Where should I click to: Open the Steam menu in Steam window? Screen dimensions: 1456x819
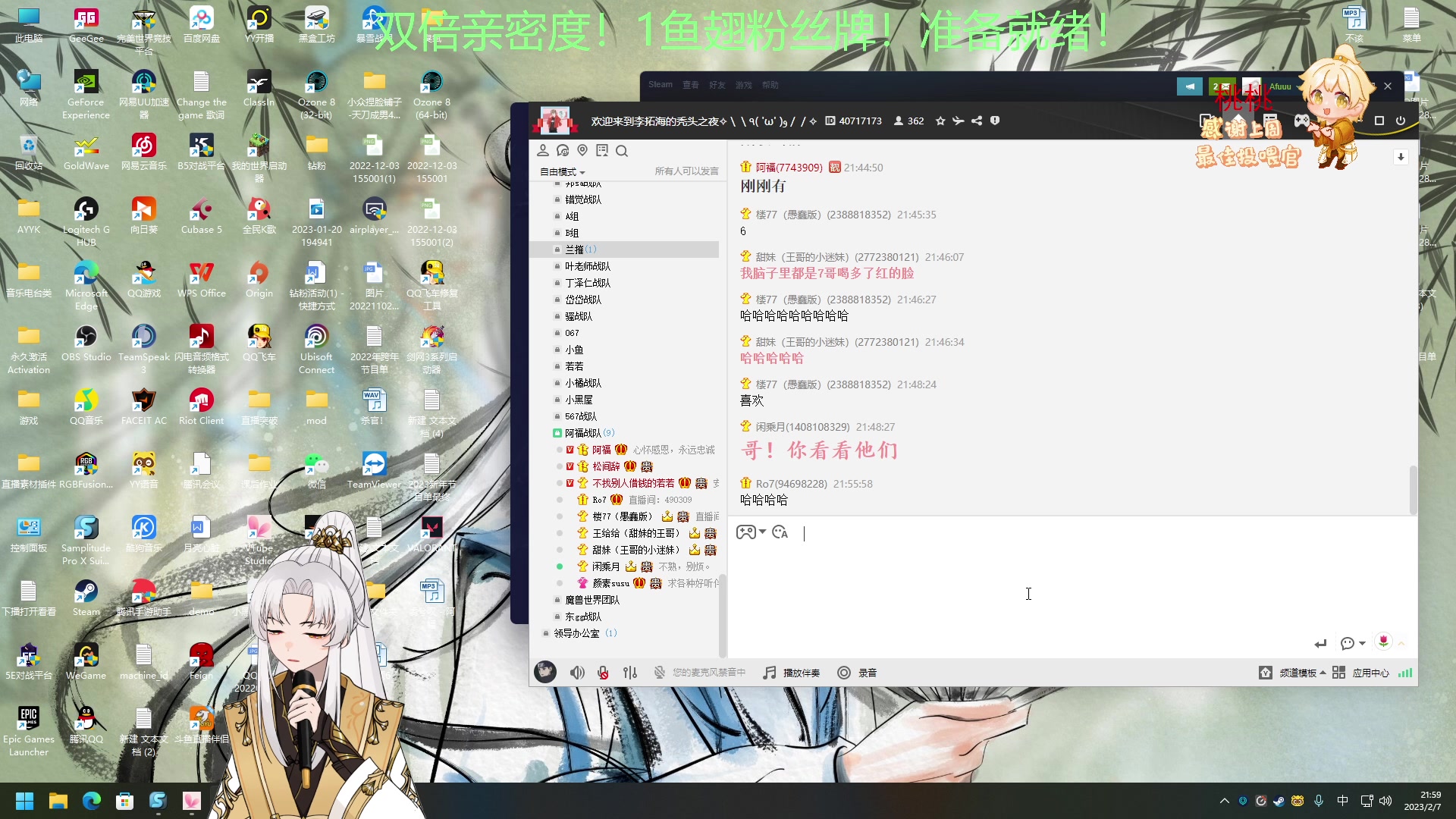pos(661,84)
